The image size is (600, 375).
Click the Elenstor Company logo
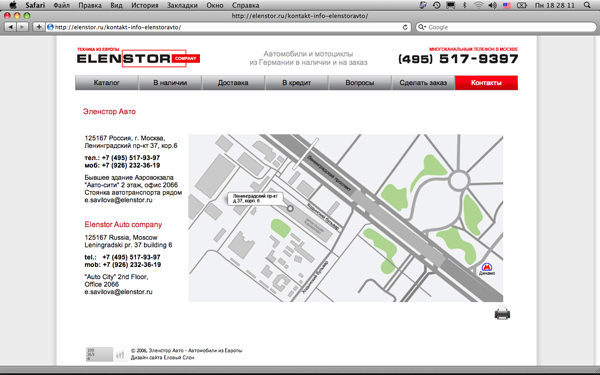pyautogui.click(x=138, y=58)
